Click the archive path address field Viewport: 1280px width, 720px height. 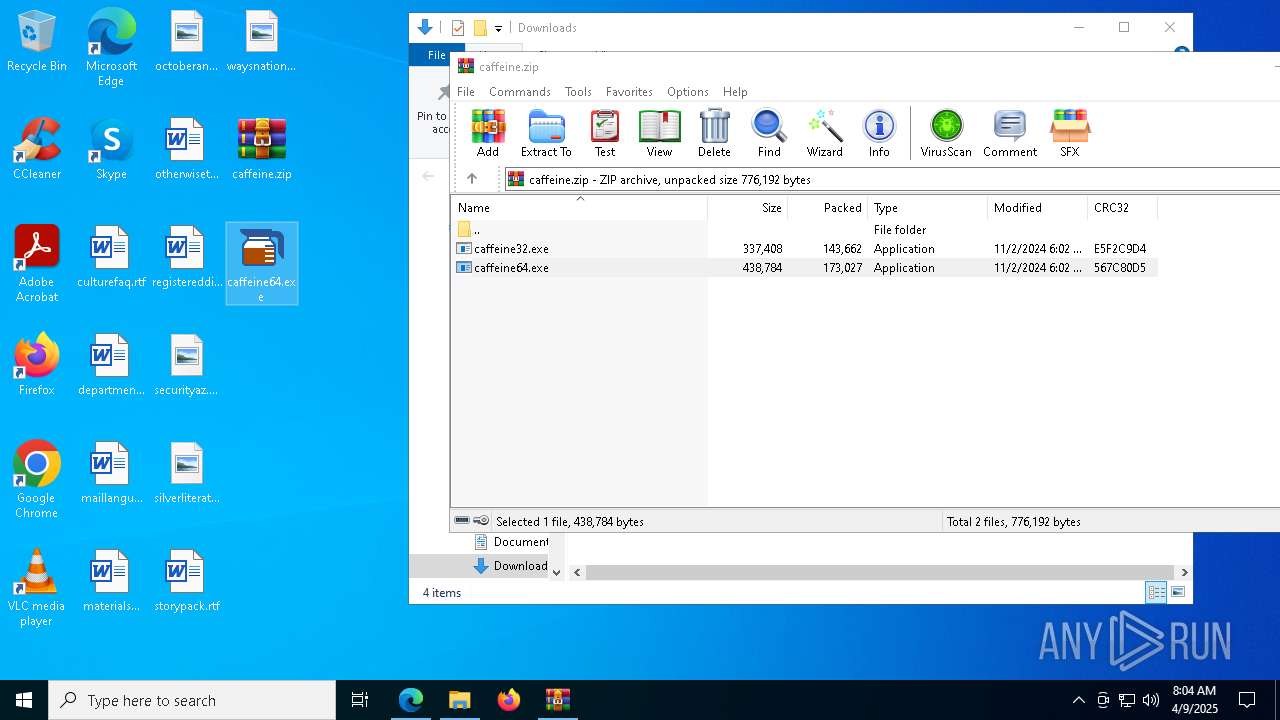coord(892,179)
